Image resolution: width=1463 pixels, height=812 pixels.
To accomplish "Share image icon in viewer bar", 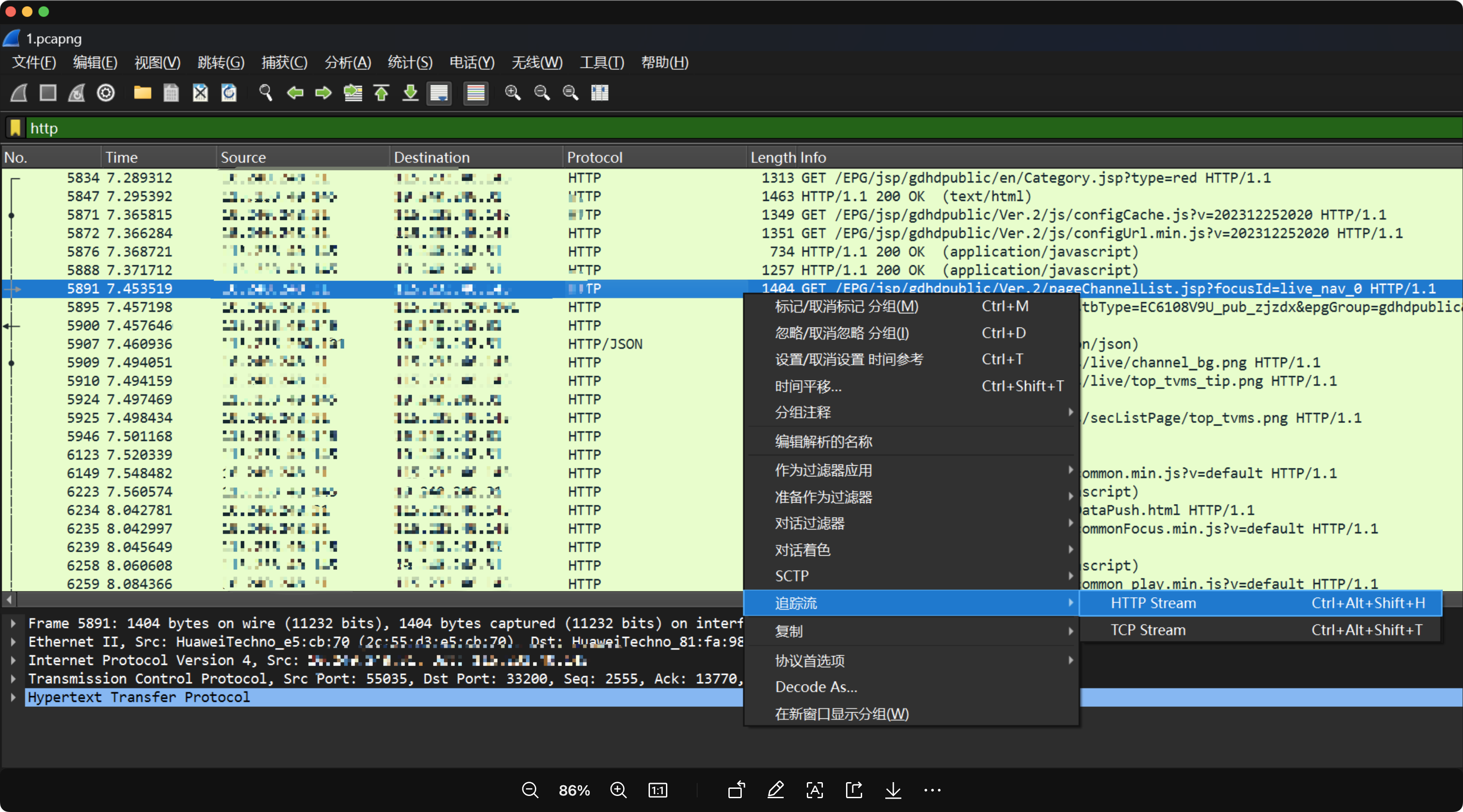I will pyautogui.click(x=854, y=790).
